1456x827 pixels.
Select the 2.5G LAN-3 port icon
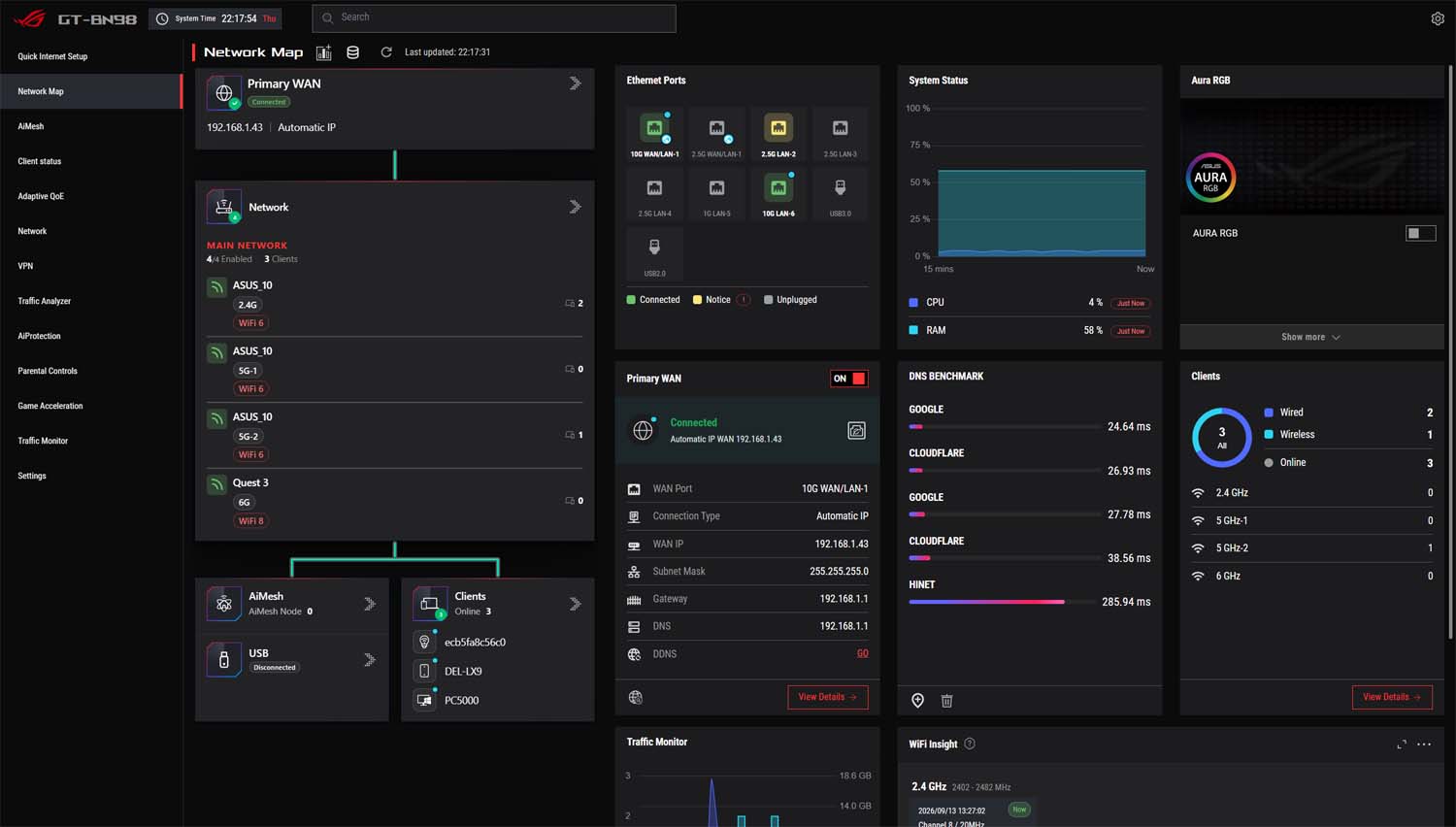841,128
